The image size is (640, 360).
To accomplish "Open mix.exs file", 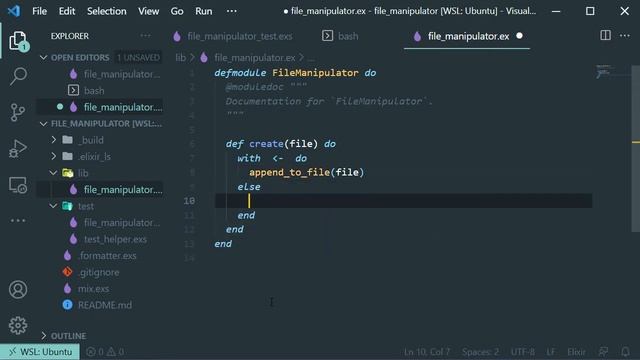I will click(93, 289).
